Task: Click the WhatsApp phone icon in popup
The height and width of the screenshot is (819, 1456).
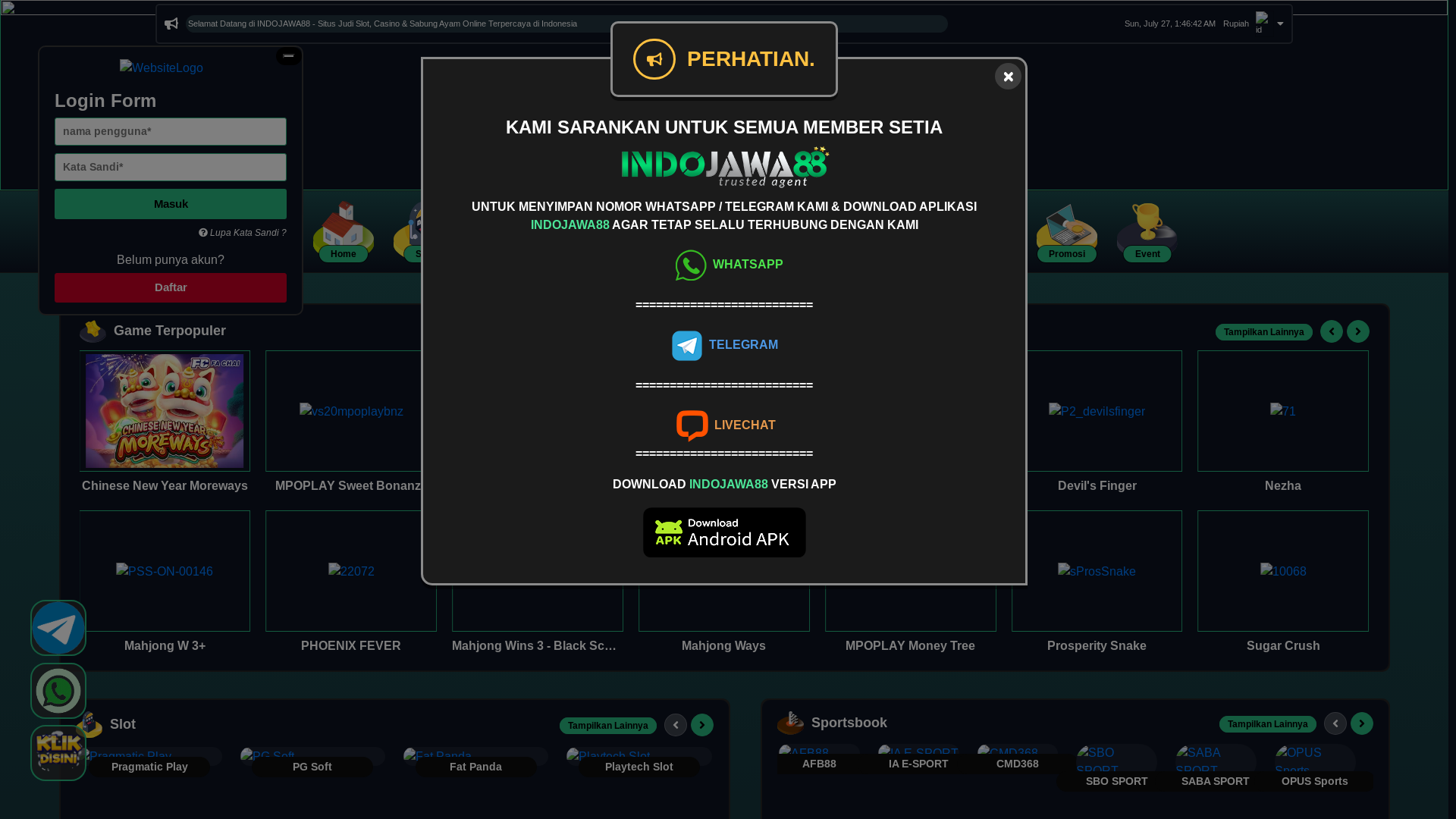Action: tap(691, 265)
